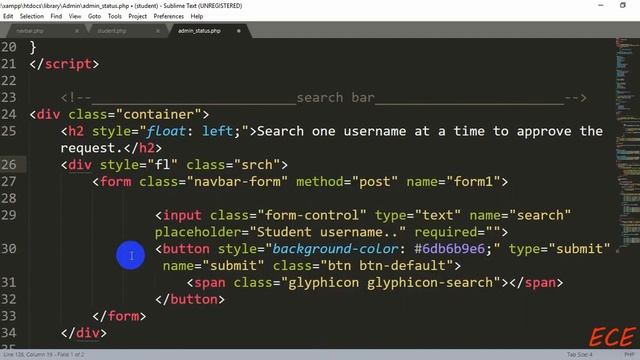
Task: Open the Tab Size 4 indentation selector
Action: [579, 355]
